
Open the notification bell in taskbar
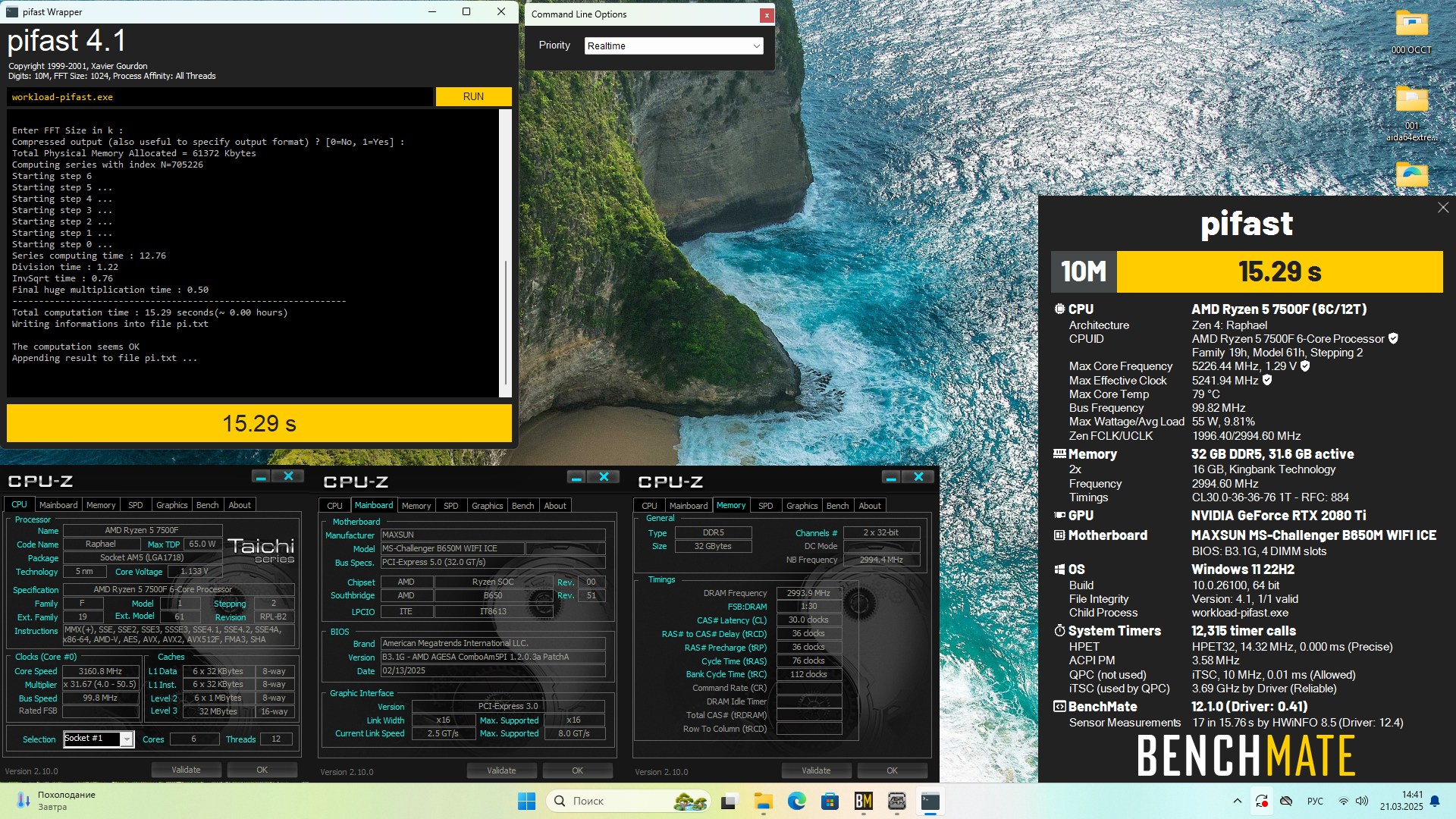tap(1435, 801)
